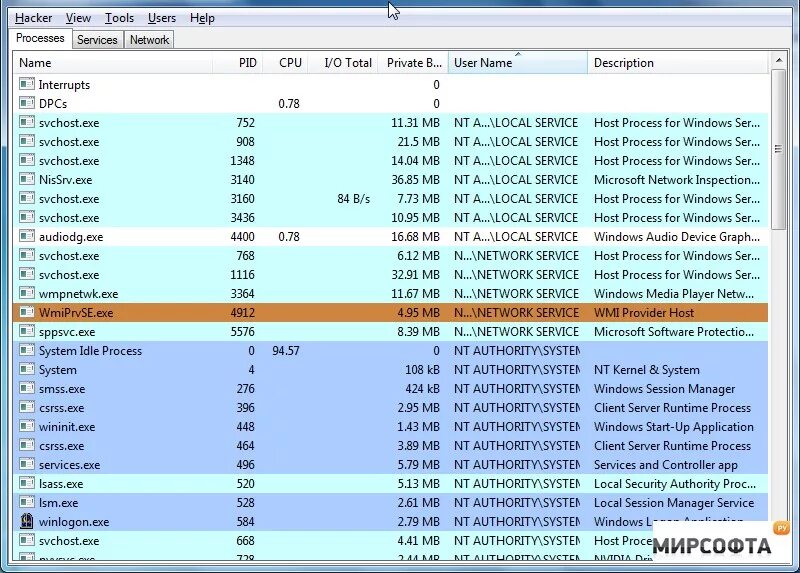The height and width of the screenshot is (573, 800).
Task: Click the User Name column header
Action: (518, 63)
